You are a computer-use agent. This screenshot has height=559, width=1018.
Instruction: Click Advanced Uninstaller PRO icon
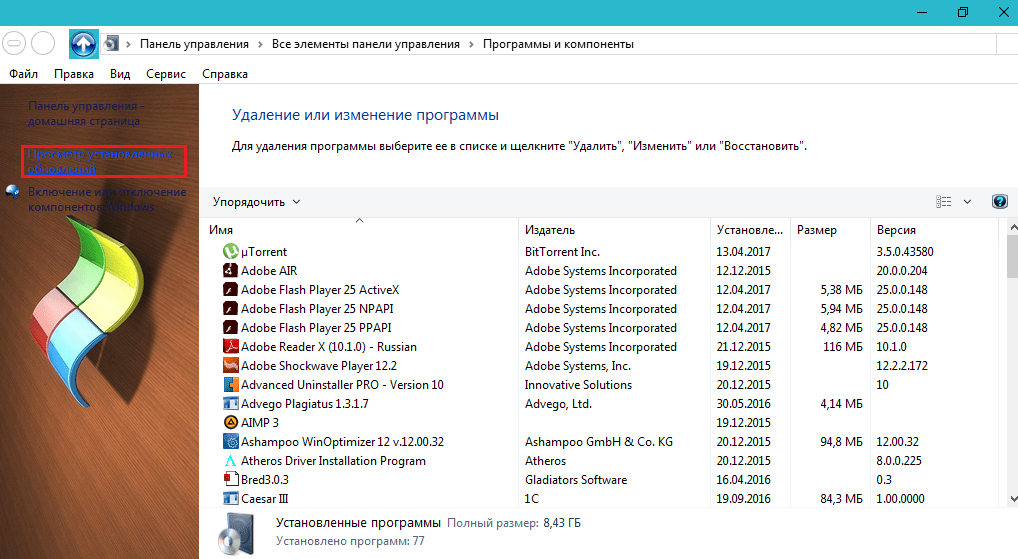coord(230,384)
